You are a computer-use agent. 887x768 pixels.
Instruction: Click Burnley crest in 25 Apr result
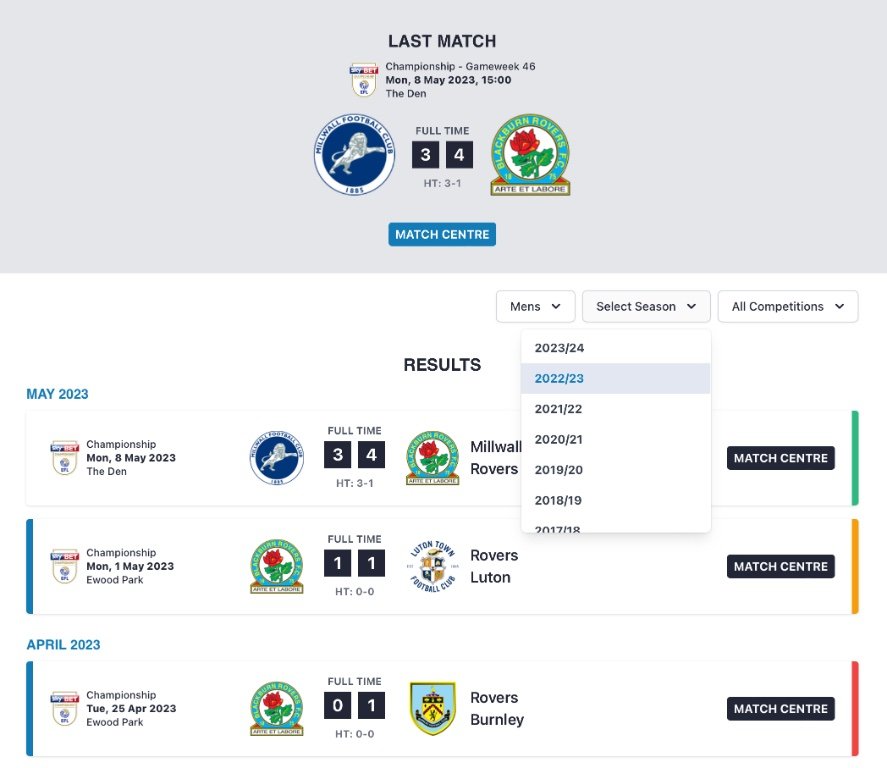433,708
